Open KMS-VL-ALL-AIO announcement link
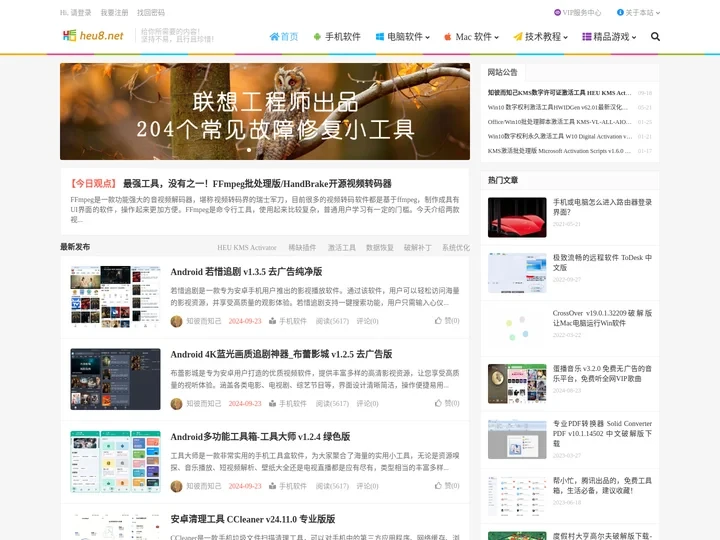This screenshot has height=540, width=720. 560,122
